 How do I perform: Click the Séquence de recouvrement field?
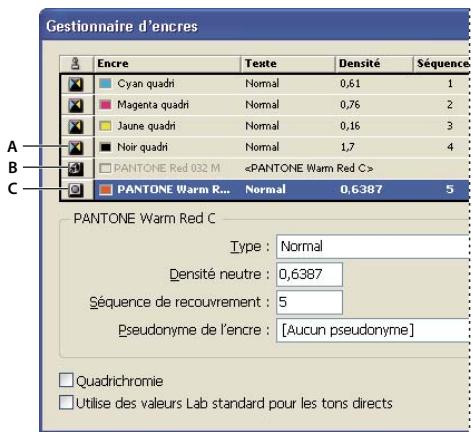coord(309,302)
